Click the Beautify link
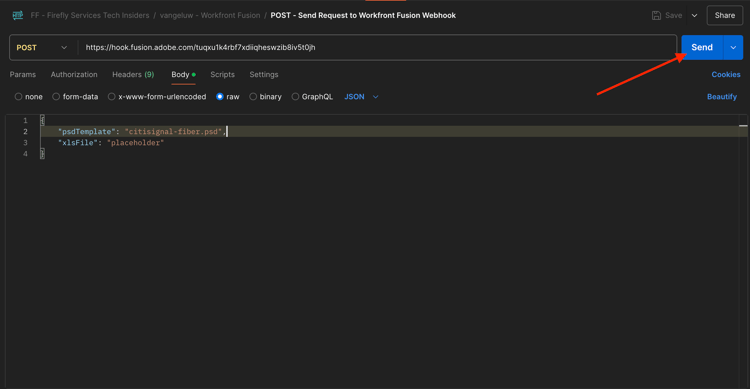This screenshot has height=389, width=750. click(722, 97)
